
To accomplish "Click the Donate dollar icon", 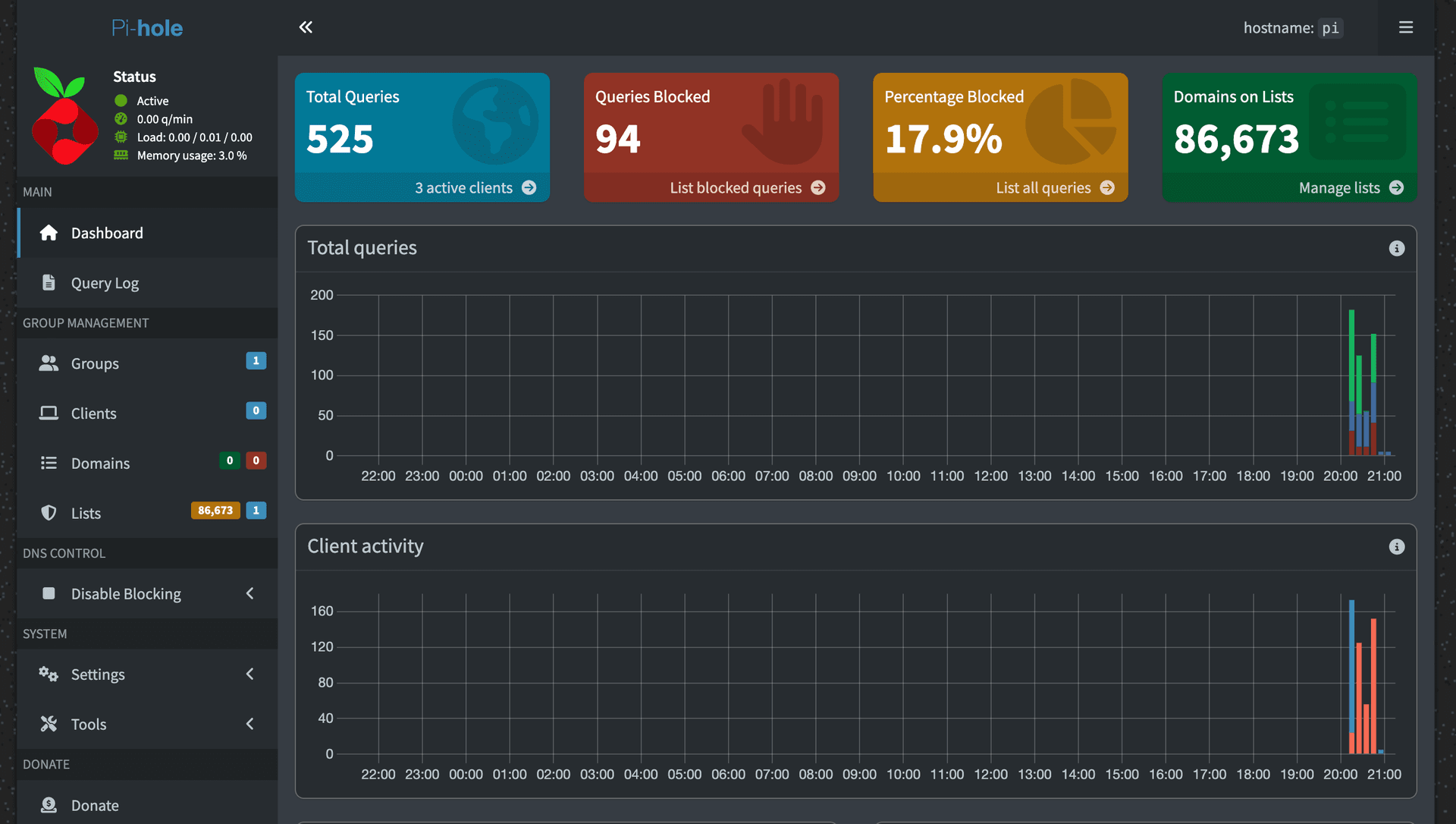I will click(x=49, y=804).
